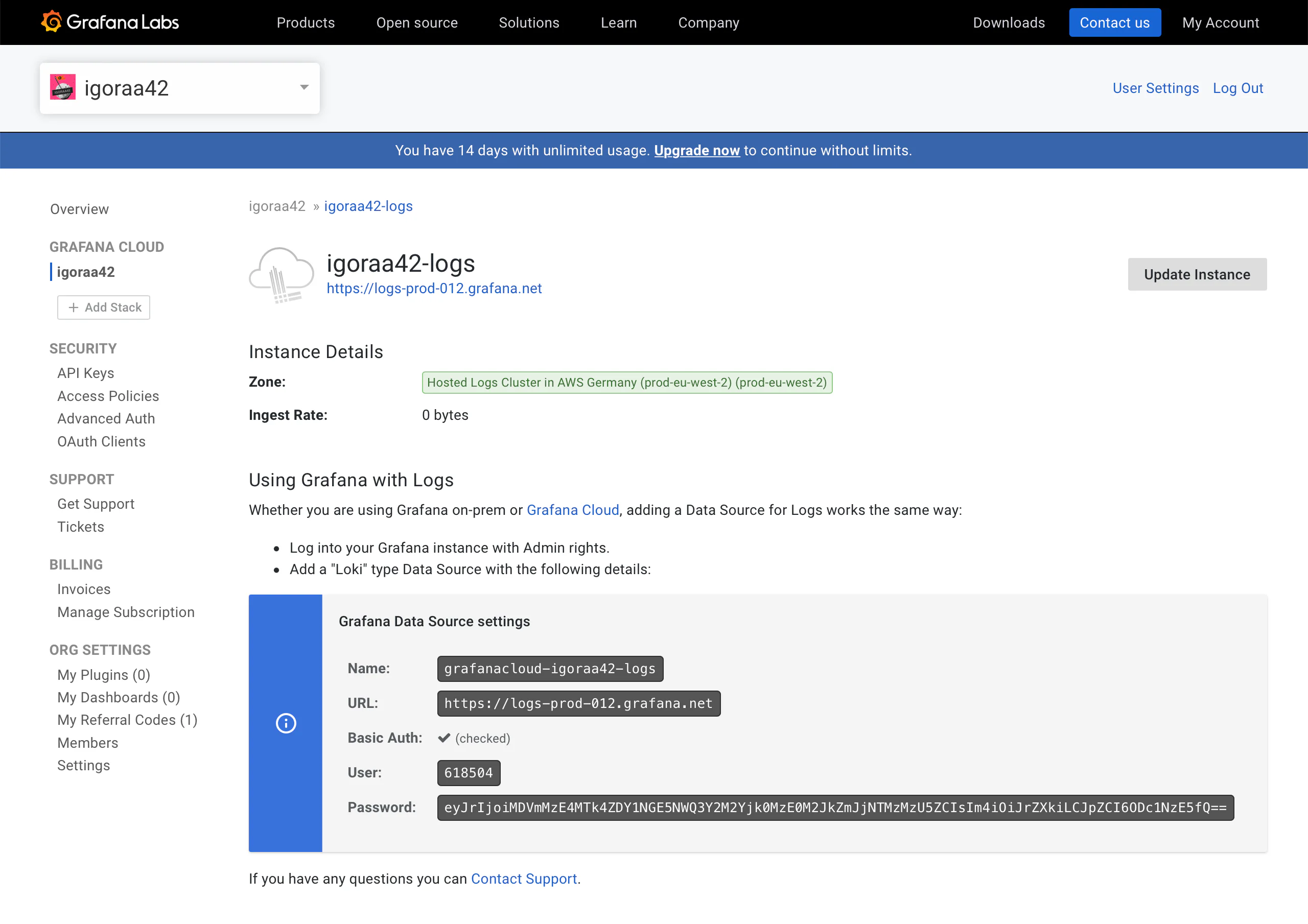Go to API Keys in sidebar
The image size is (1308, 924).
(85, 373)
